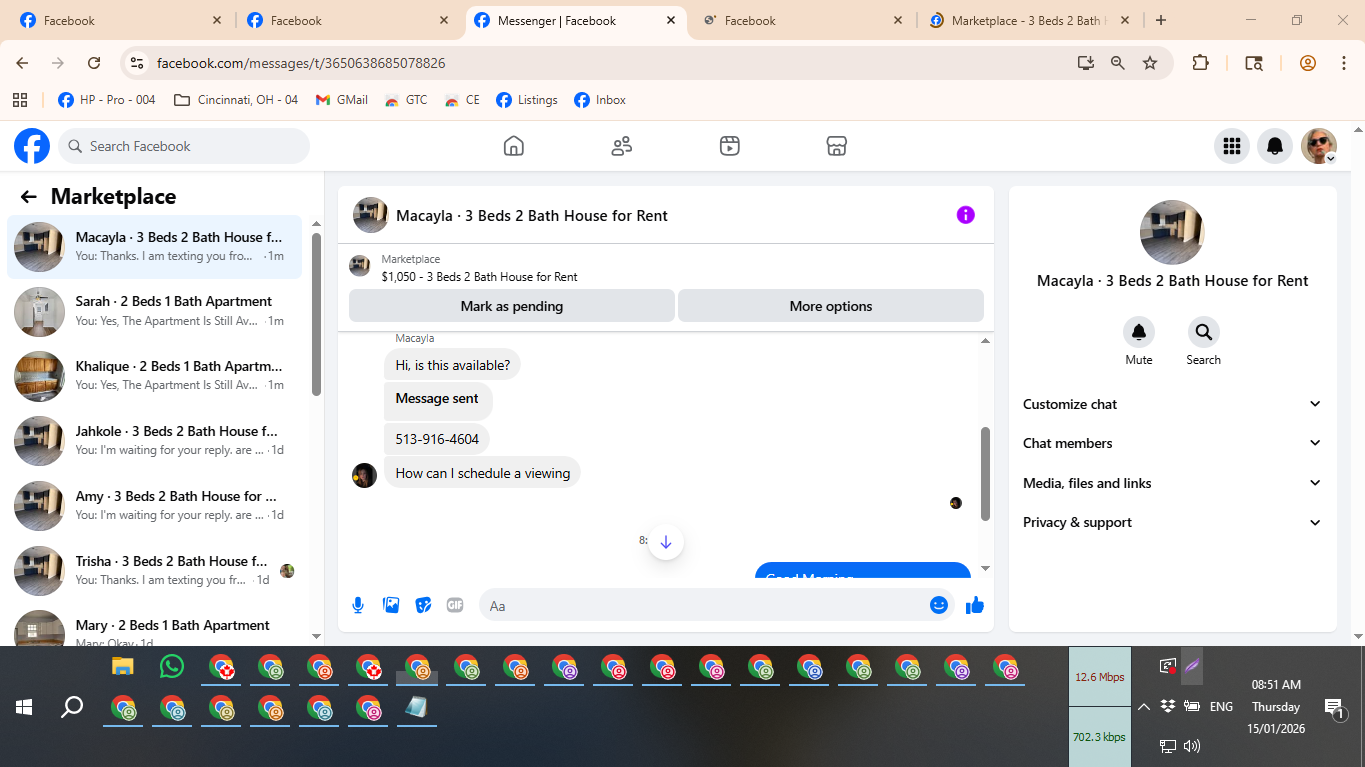Image resolution: width=1365 pixels, height=767 pixels.
Task: Open Marketplace storefront icon in top navigation
Action: [837, 146]
